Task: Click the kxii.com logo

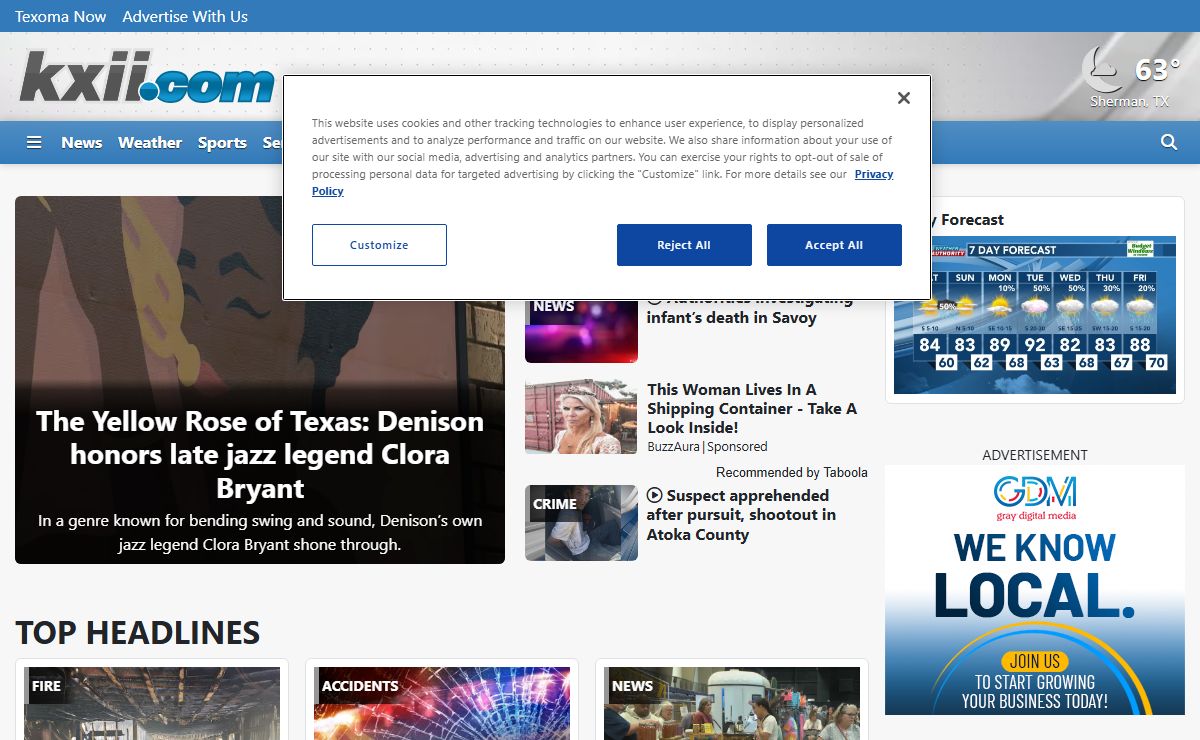Action: (146, 77)
